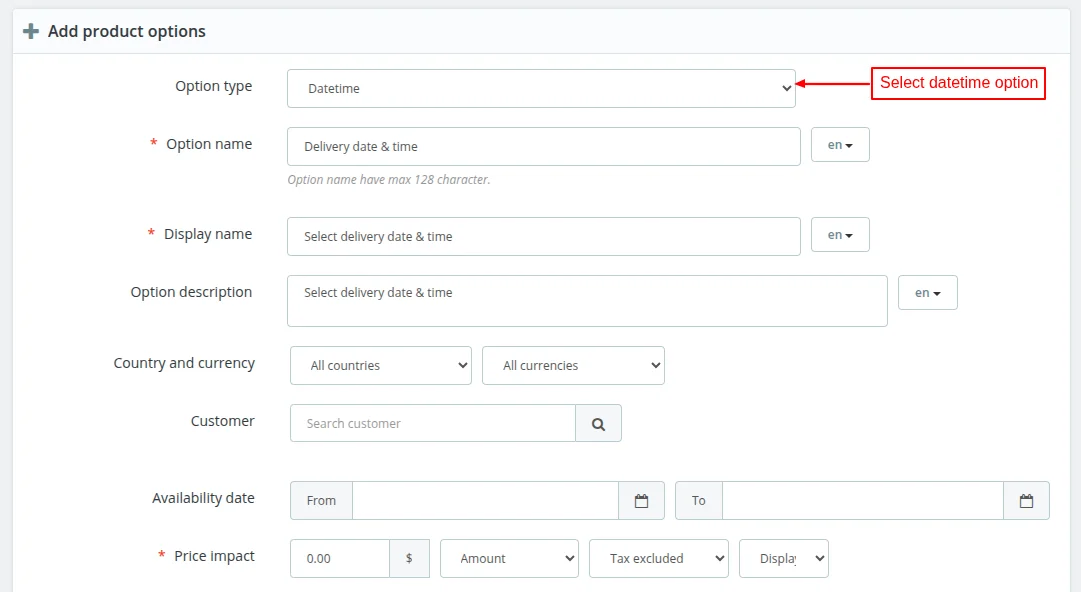The width and height of the screenshot is (1081, 592).
Task: Click the green plus icon beside Add product options
Action: [31, 31]
